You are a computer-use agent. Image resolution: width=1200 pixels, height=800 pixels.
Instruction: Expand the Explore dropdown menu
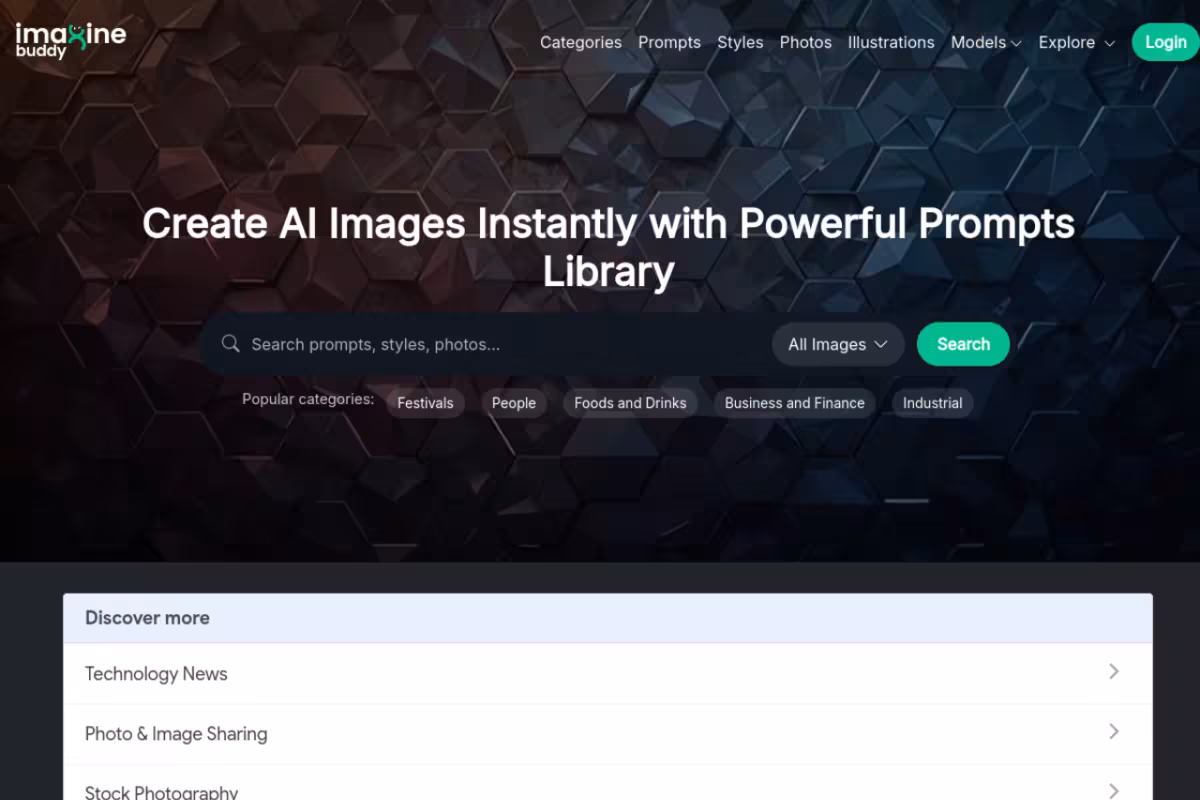[1076, 42]
